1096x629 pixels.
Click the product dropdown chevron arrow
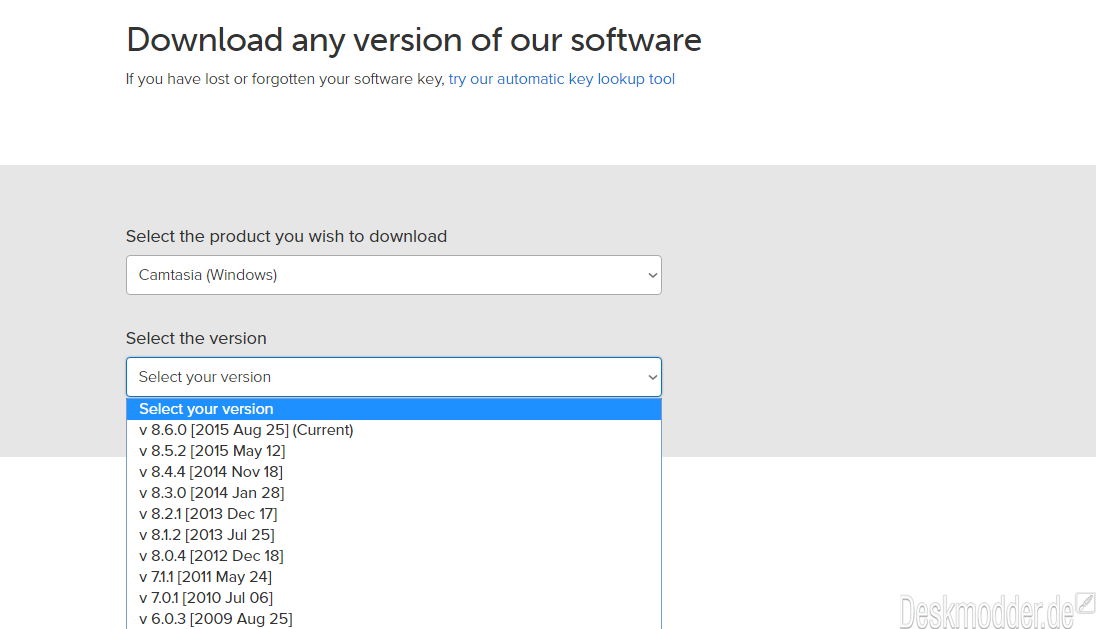pos(652,275)
